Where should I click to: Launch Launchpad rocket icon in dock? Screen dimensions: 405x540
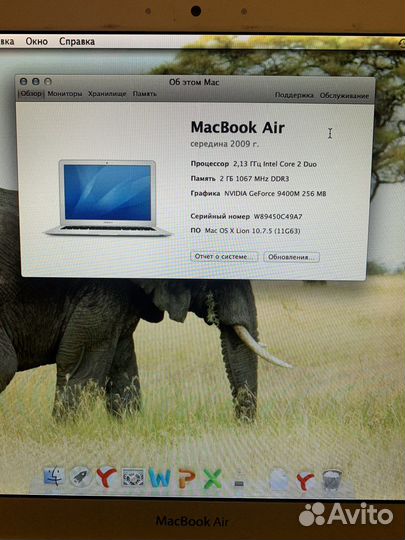(81, 477)
